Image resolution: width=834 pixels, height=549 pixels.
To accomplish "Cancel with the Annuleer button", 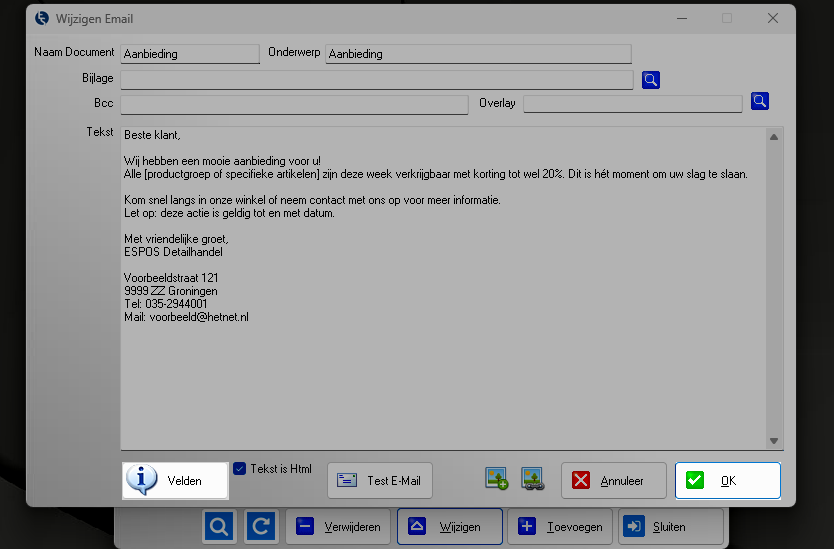I will (x=614, y=480).
